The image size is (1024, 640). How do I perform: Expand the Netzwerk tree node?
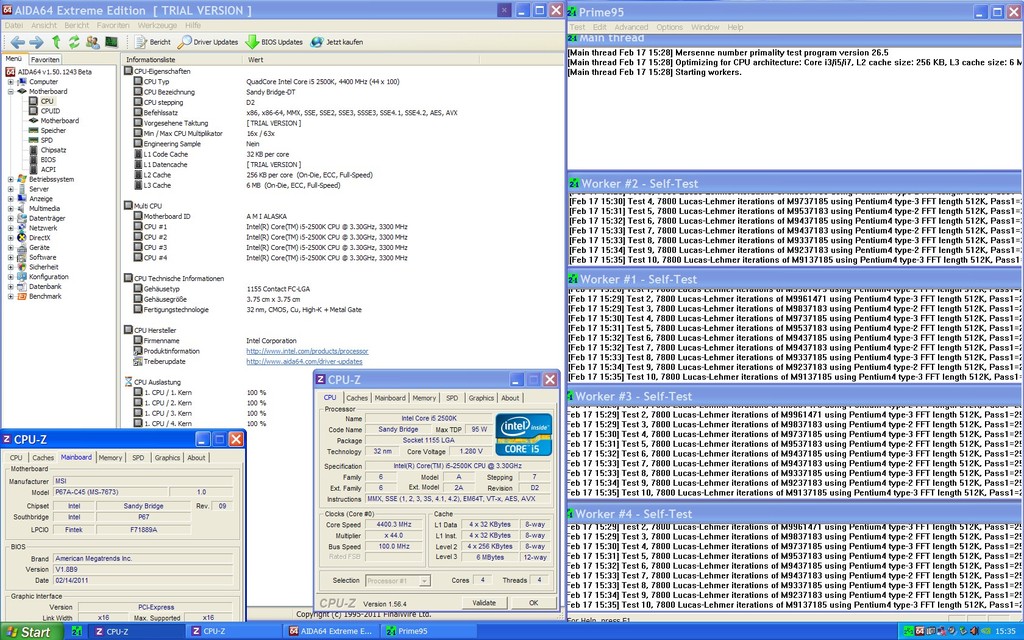point(10,229)
